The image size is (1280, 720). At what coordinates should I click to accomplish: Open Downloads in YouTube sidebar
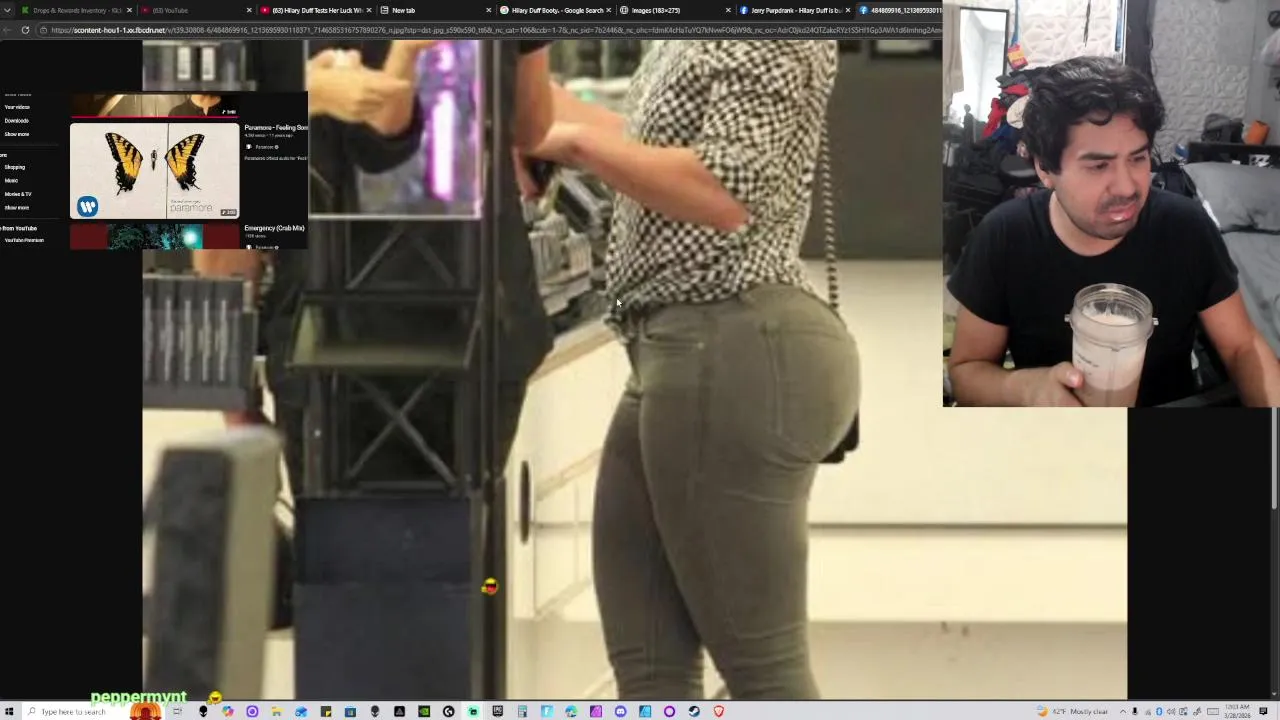tap(16, 120)
